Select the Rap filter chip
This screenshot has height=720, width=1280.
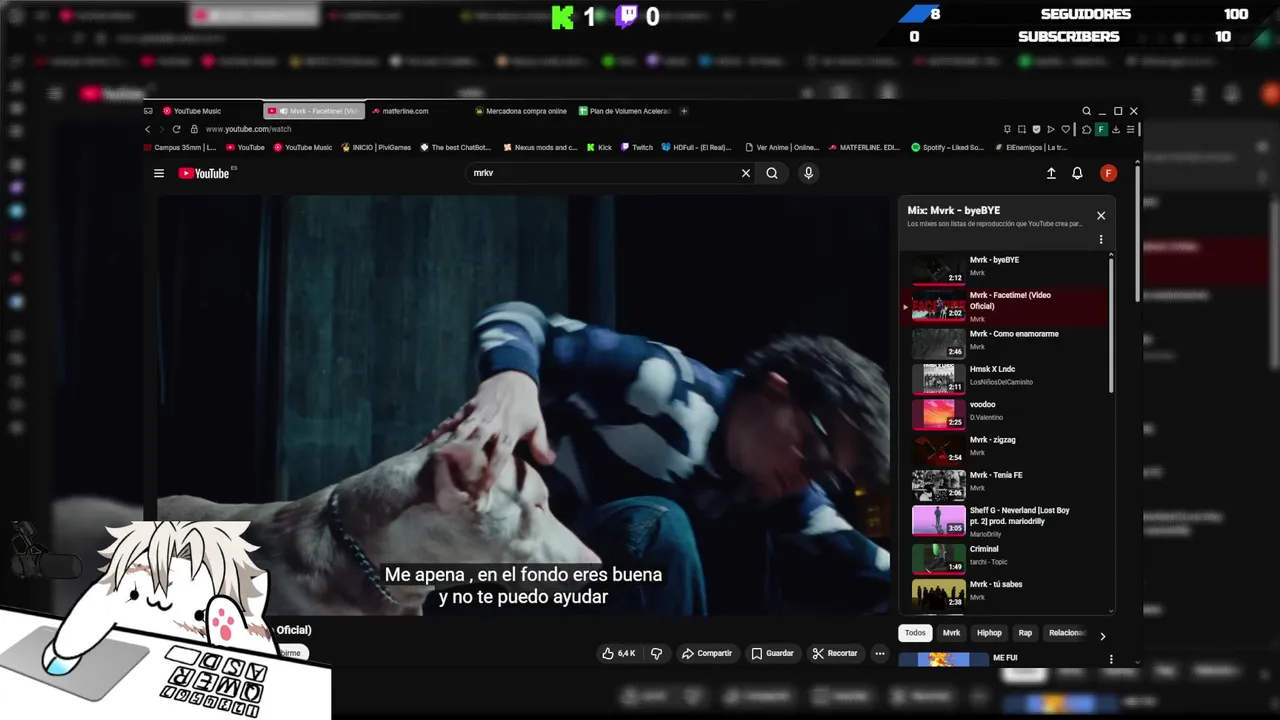pyautogui.click(x=1025, y=633)
